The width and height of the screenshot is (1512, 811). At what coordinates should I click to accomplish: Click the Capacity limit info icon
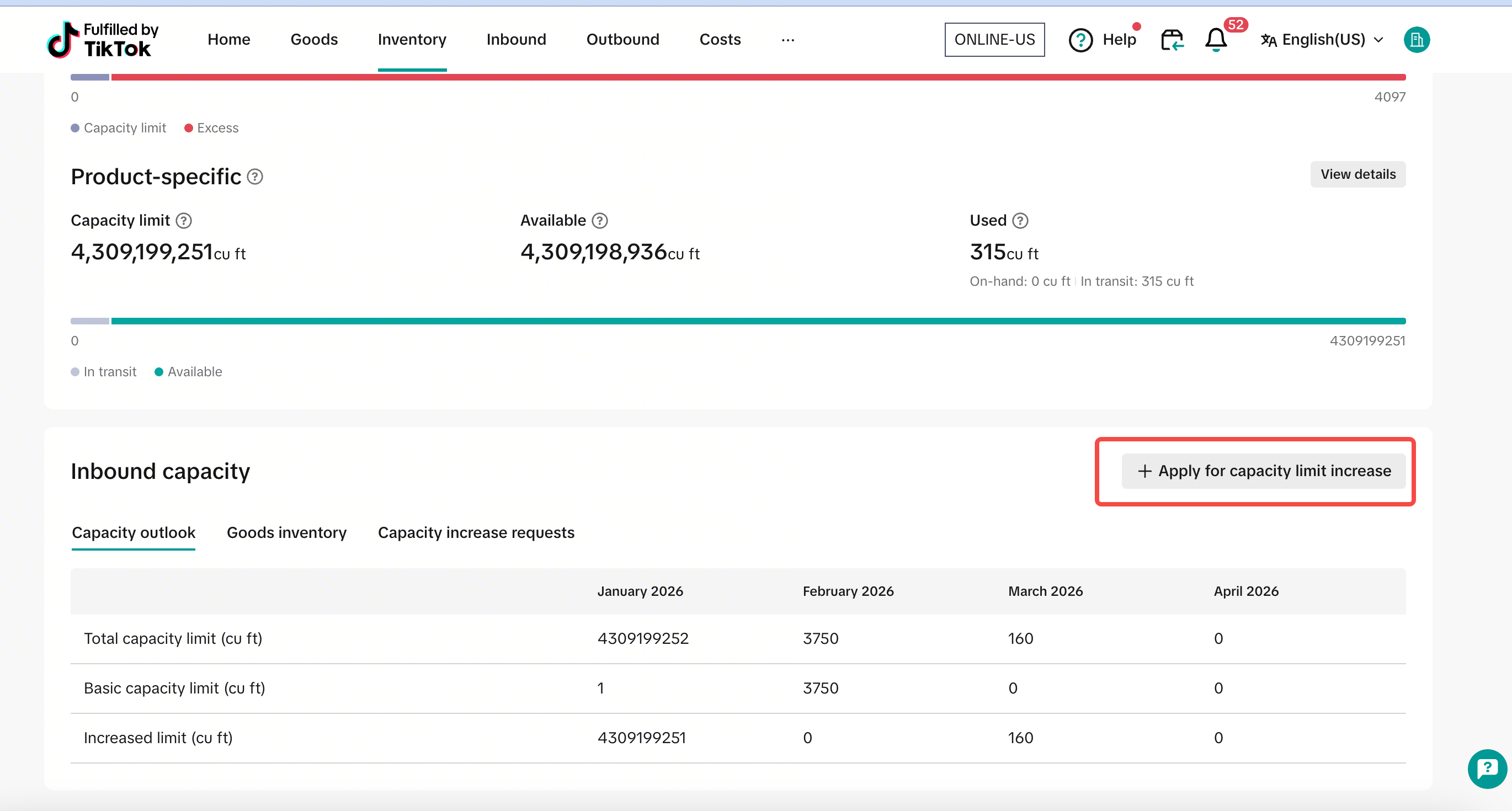[x=184, y=221]
